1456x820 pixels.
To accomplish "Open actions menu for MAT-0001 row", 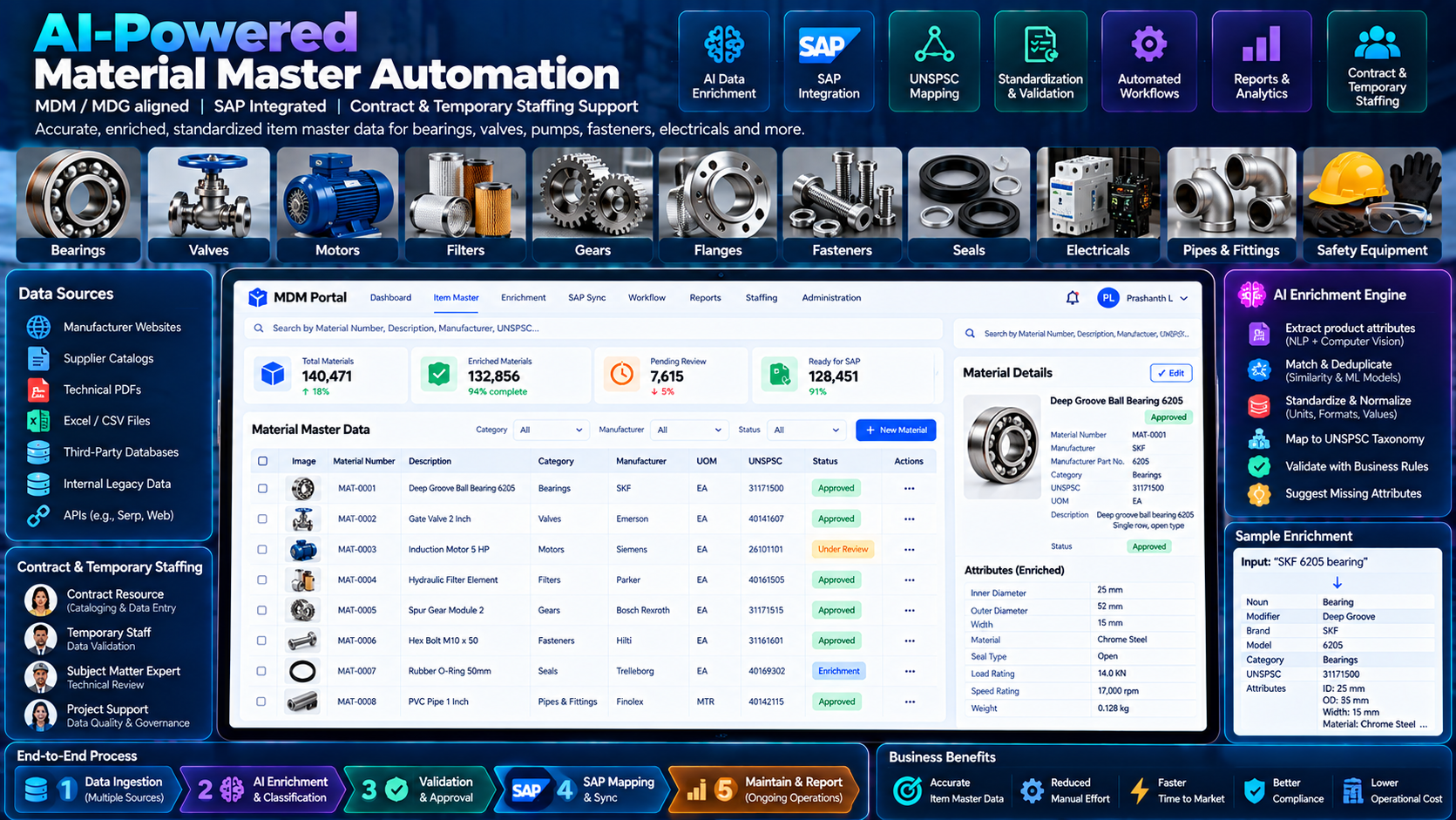I will pos(909,488).
